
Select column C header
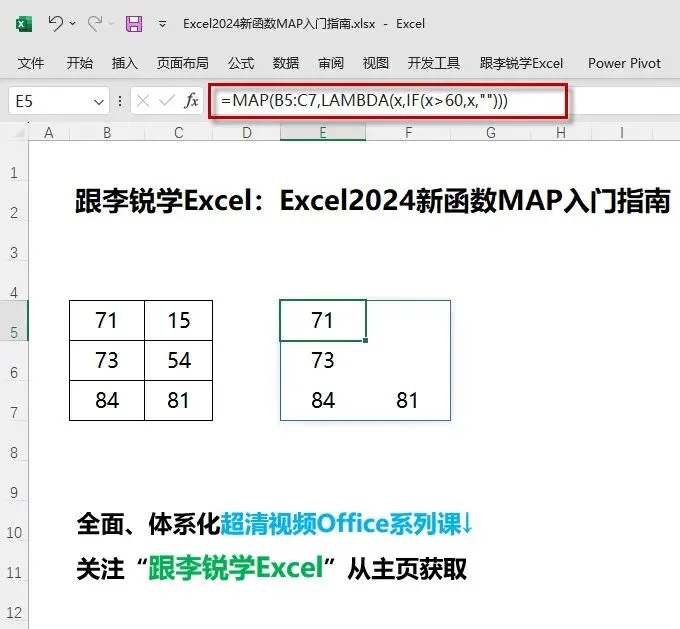[178, 132]
